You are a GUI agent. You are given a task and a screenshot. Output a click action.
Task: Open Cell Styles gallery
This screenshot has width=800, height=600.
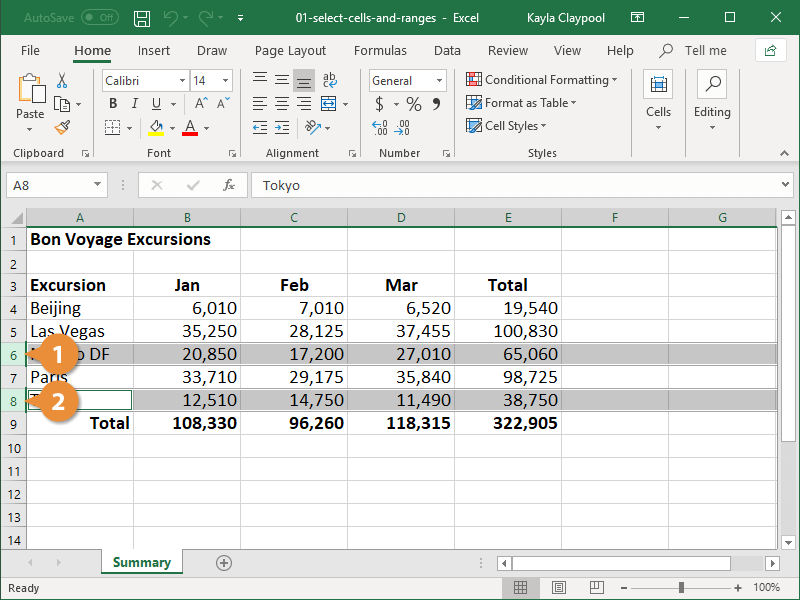[508, 126]
